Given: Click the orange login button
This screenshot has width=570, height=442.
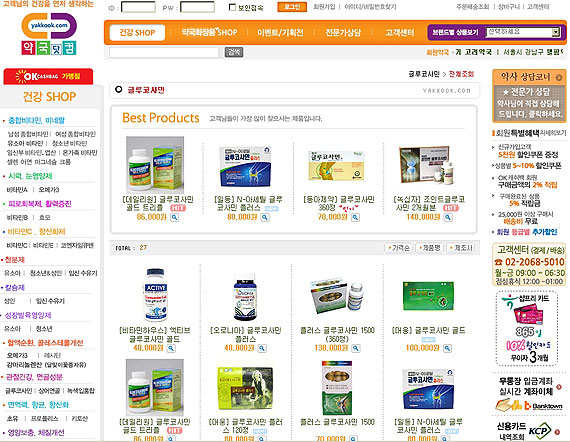Looking at the screenshot, I should (292, 7).
